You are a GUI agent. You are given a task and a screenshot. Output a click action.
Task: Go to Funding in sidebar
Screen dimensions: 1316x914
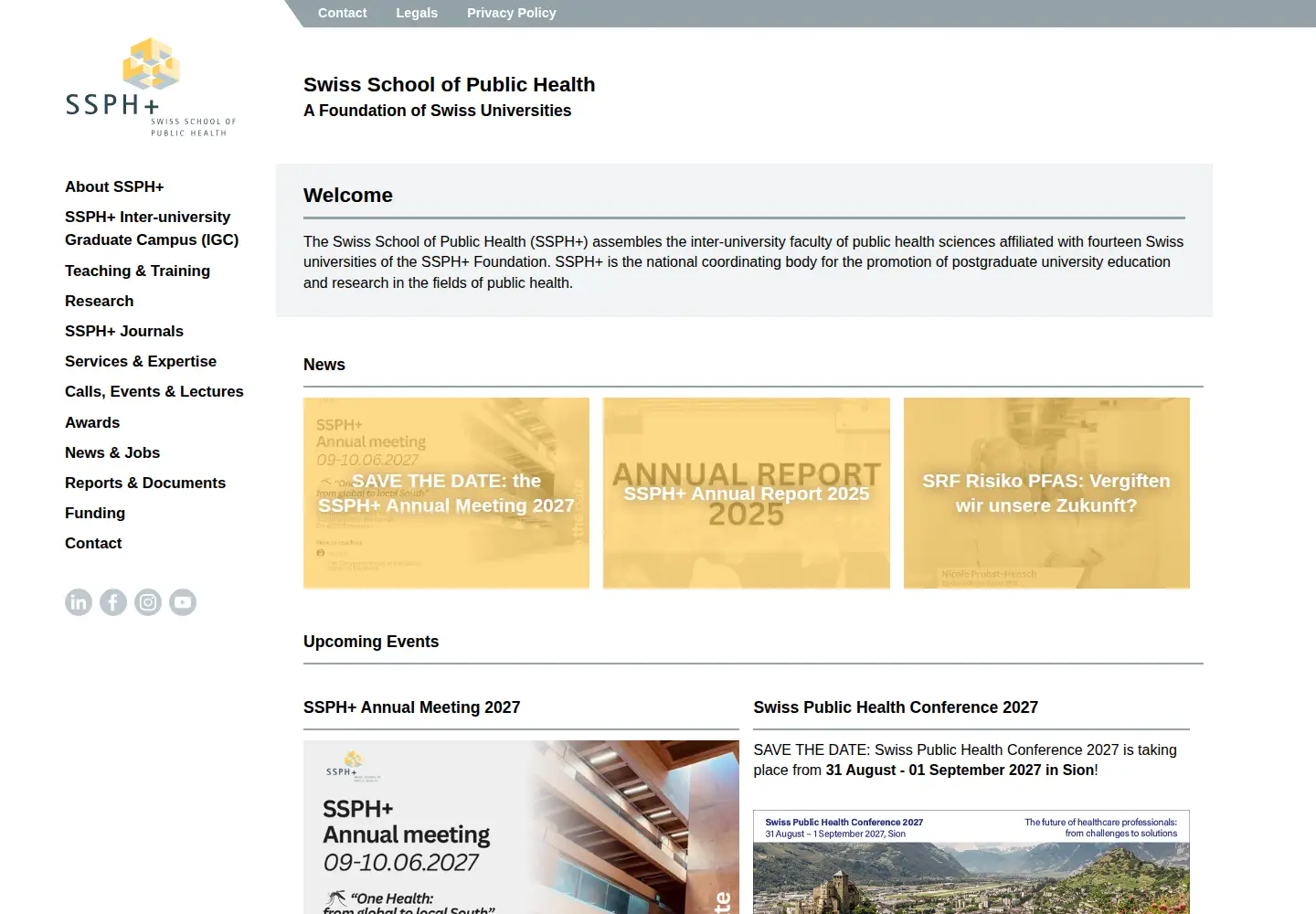[95, 513]
